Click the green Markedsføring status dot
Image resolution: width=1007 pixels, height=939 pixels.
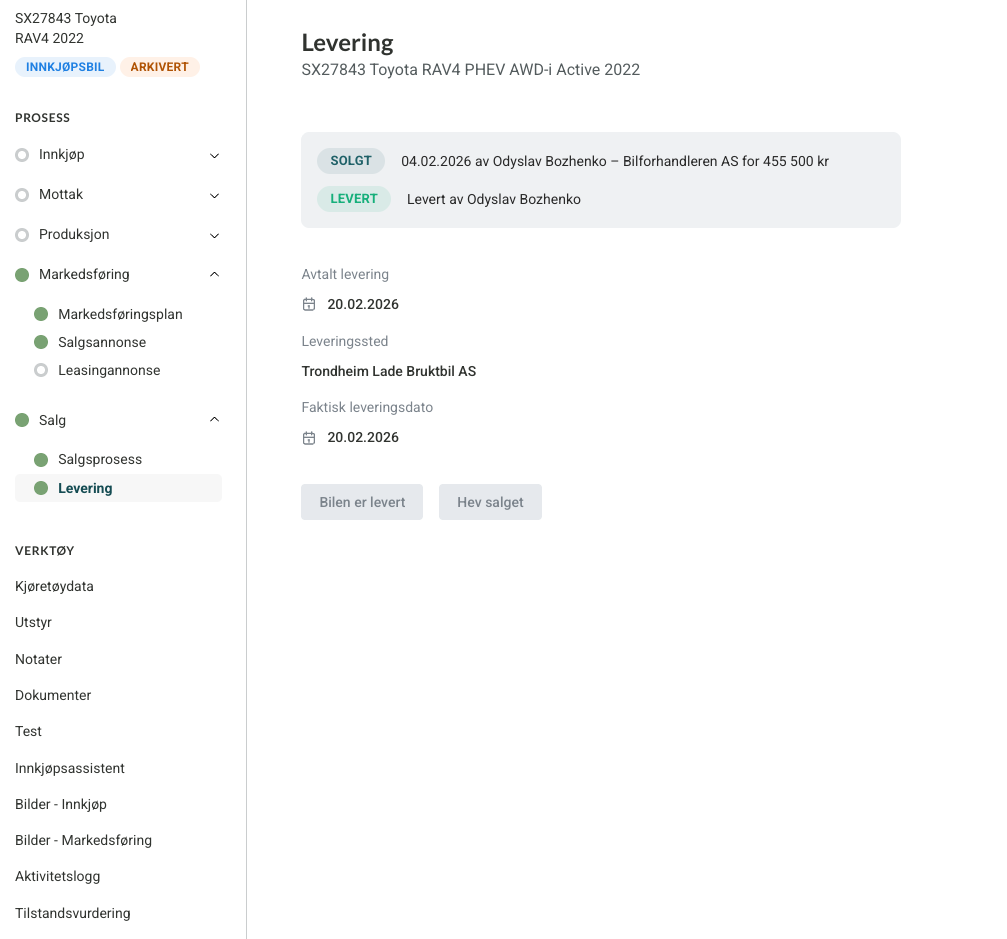(22, 275)
